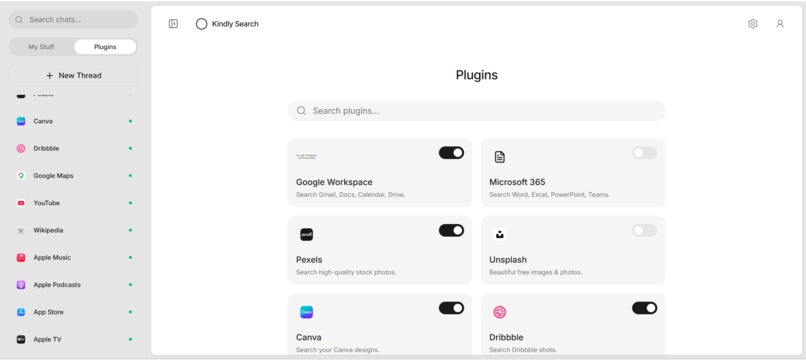Click 'Search high-quality stock photos.' description

tap(346, 273)
